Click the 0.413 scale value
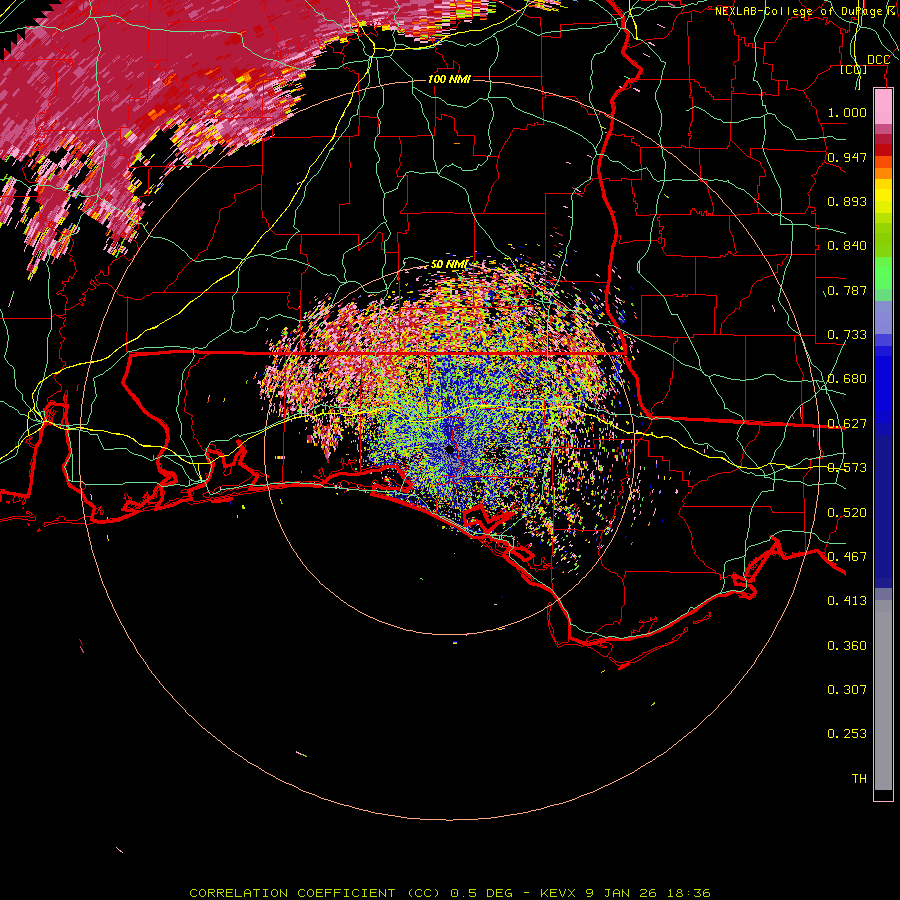Image resolution: width=900 pixels, height=900 pixels. (x=847, y=601)
